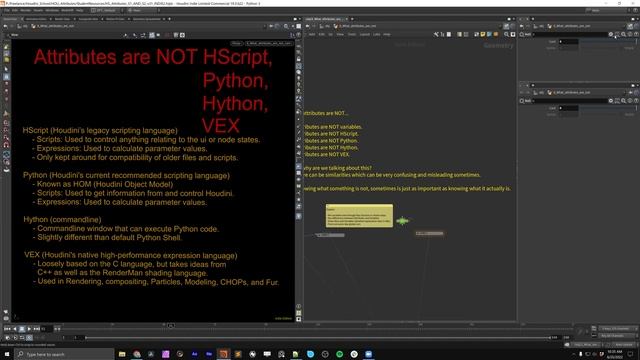Screen dimensions: 640x360
Task: Select the top tool in viewport left toolbar
Action: click(6, 47)
